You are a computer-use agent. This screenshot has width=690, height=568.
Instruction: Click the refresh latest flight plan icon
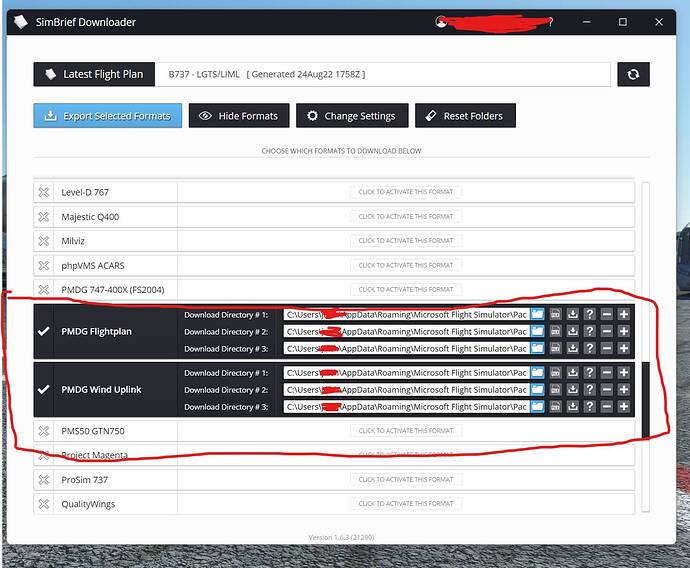pyautogui.click(x=633, y=74)
